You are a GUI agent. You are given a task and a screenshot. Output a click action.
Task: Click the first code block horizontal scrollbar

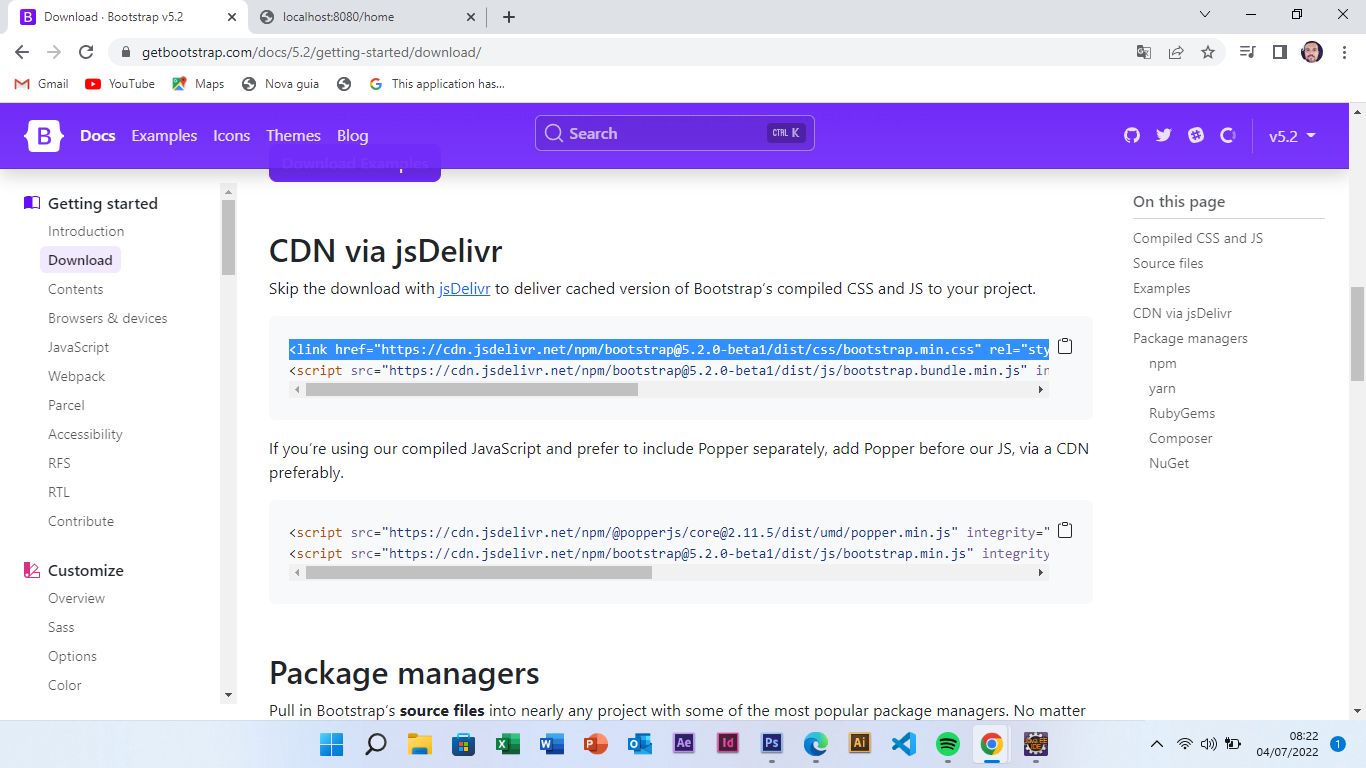[472, 389]
